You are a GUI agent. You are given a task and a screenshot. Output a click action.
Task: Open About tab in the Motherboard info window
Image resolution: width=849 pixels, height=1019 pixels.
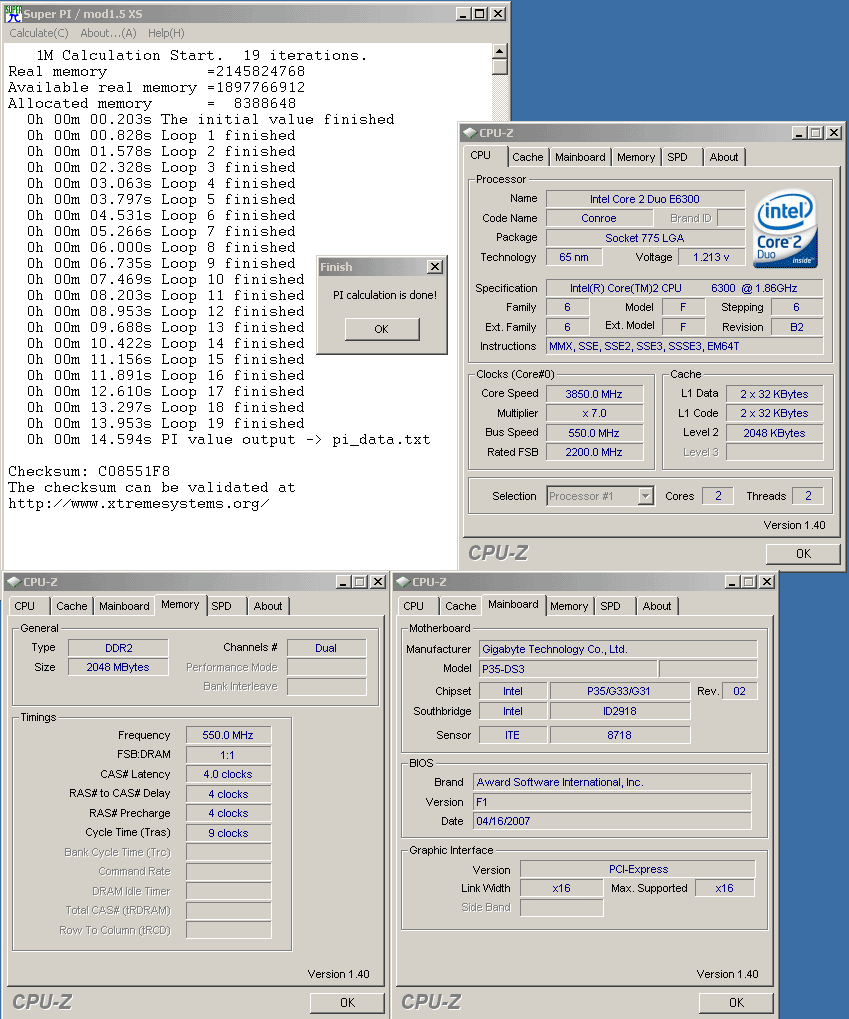(x=657, y=606)
